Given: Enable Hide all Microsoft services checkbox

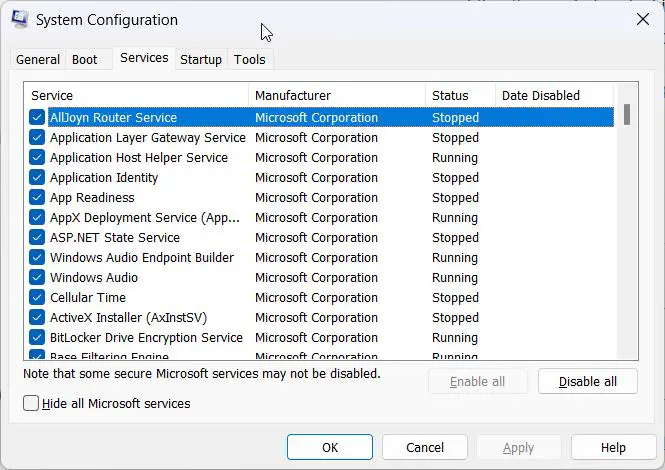Looking at the screenshot, I should coord(31,403).
